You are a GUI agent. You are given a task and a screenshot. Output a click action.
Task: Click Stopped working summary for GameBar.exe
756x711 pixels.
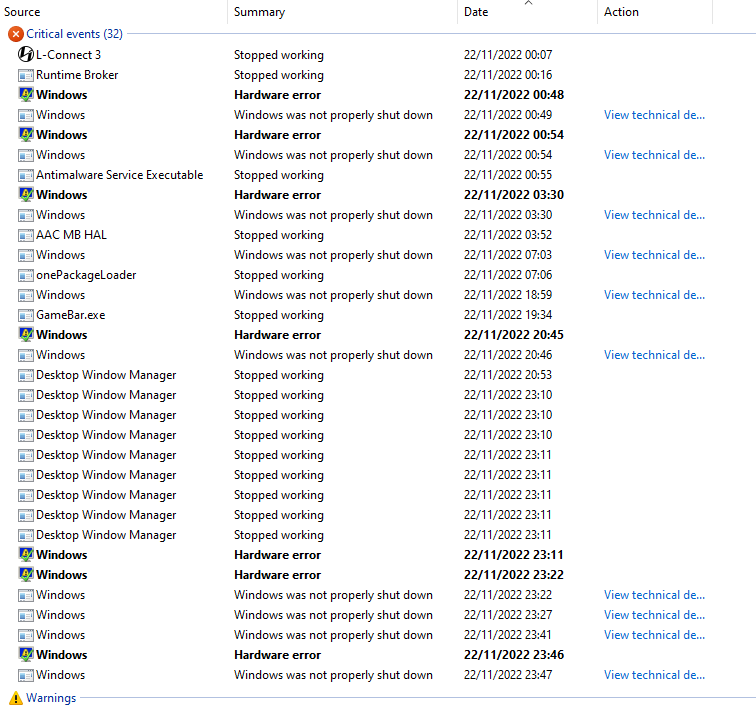pyautogui.click(x=279, y=315)
